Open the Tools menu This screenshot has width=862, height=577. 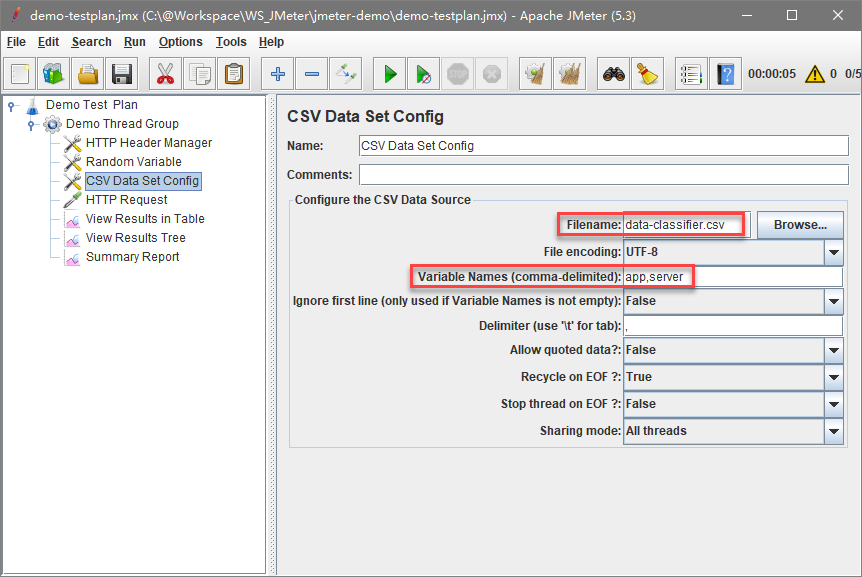coord(231,42)
